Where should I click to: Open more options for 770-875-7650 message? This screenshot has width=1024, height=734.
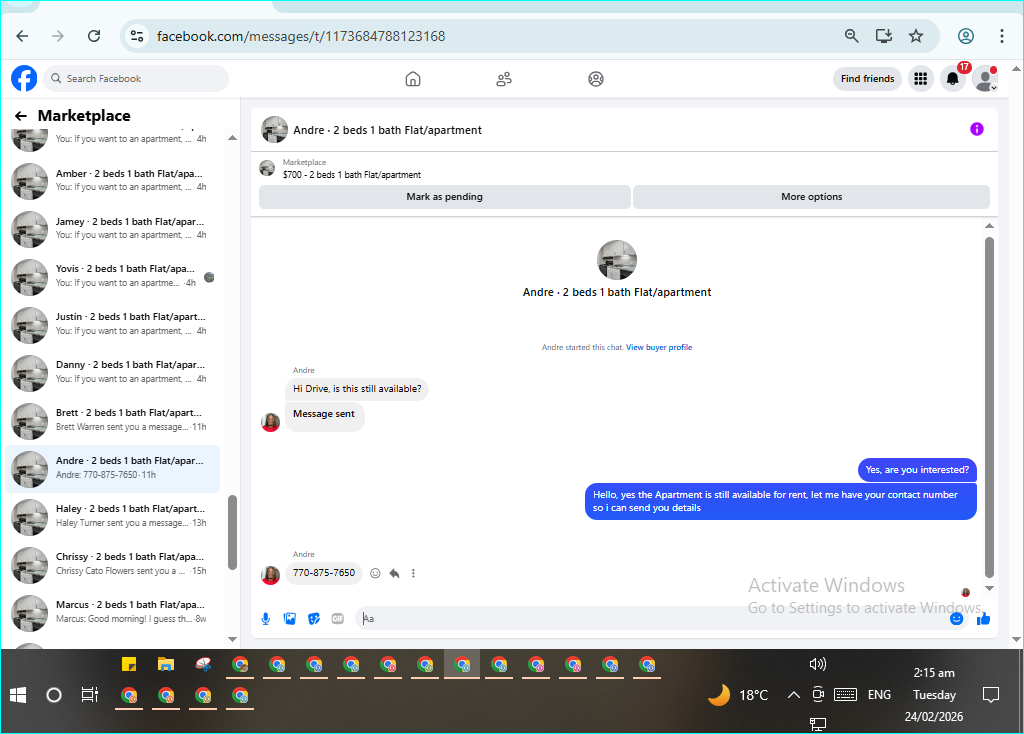(413, 573)
